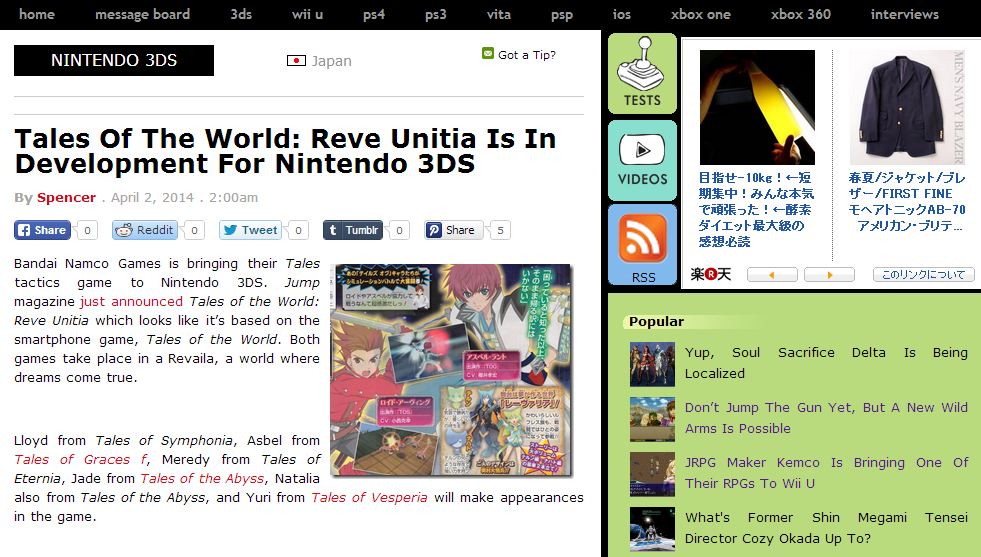Select the vita menu item

coord(499,14)
